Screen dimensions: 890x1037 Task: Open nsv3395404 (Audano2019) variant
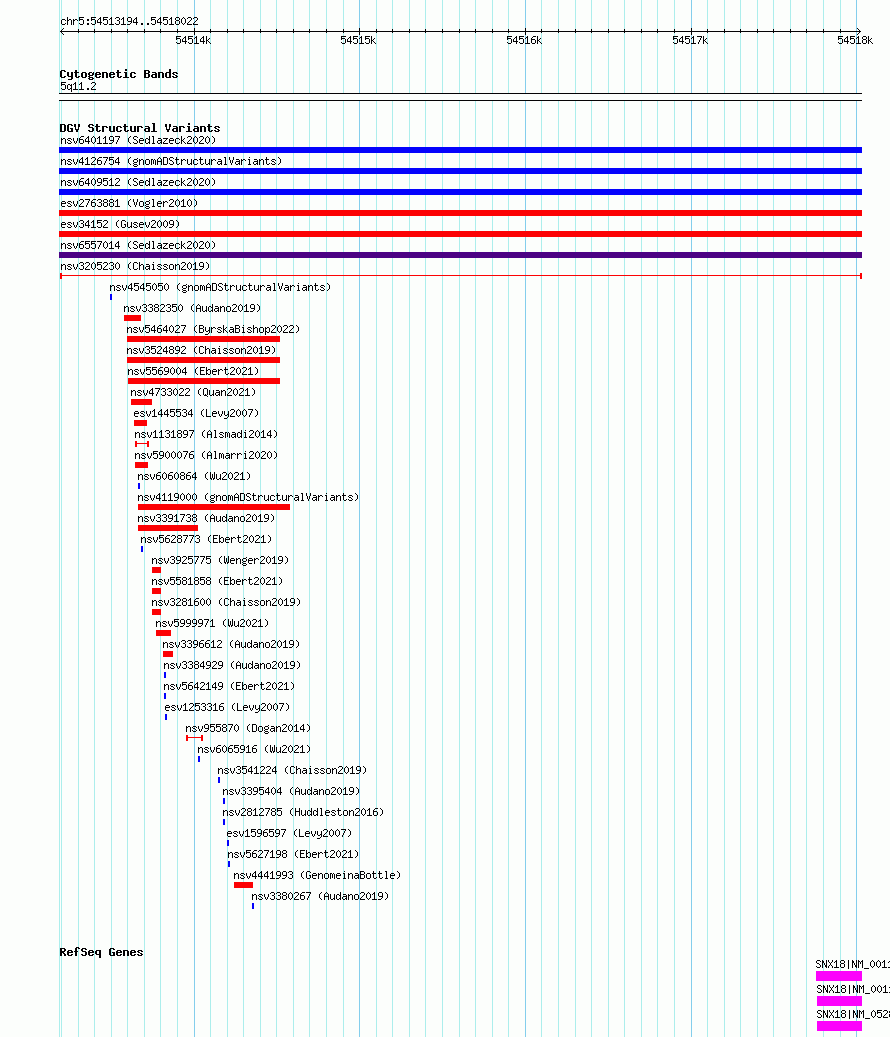pos(291,792)
